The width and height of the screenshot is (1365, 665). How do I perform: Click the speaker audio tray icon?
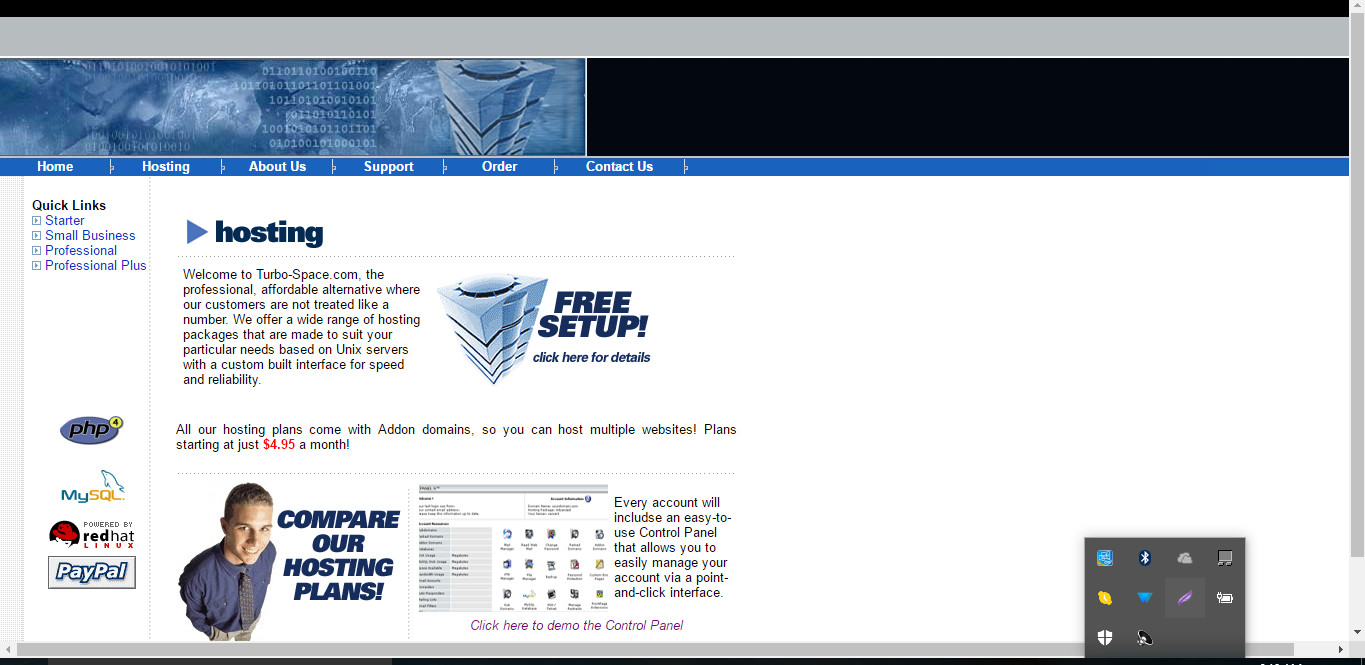1145,637
